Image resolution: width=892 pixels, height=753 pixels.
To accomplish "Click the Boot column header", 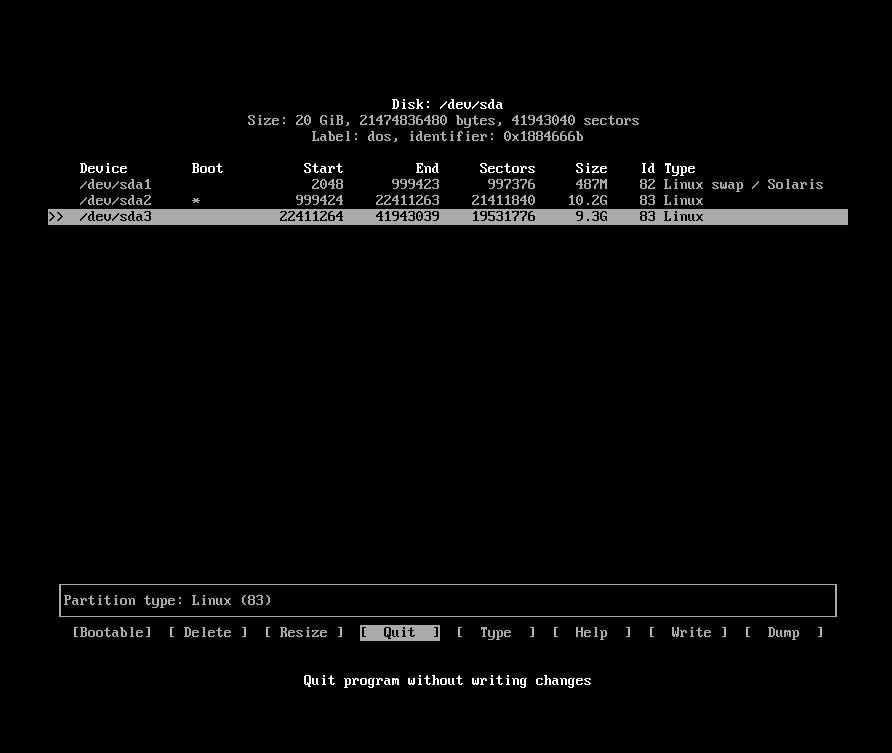I will [x=207, y=168].
